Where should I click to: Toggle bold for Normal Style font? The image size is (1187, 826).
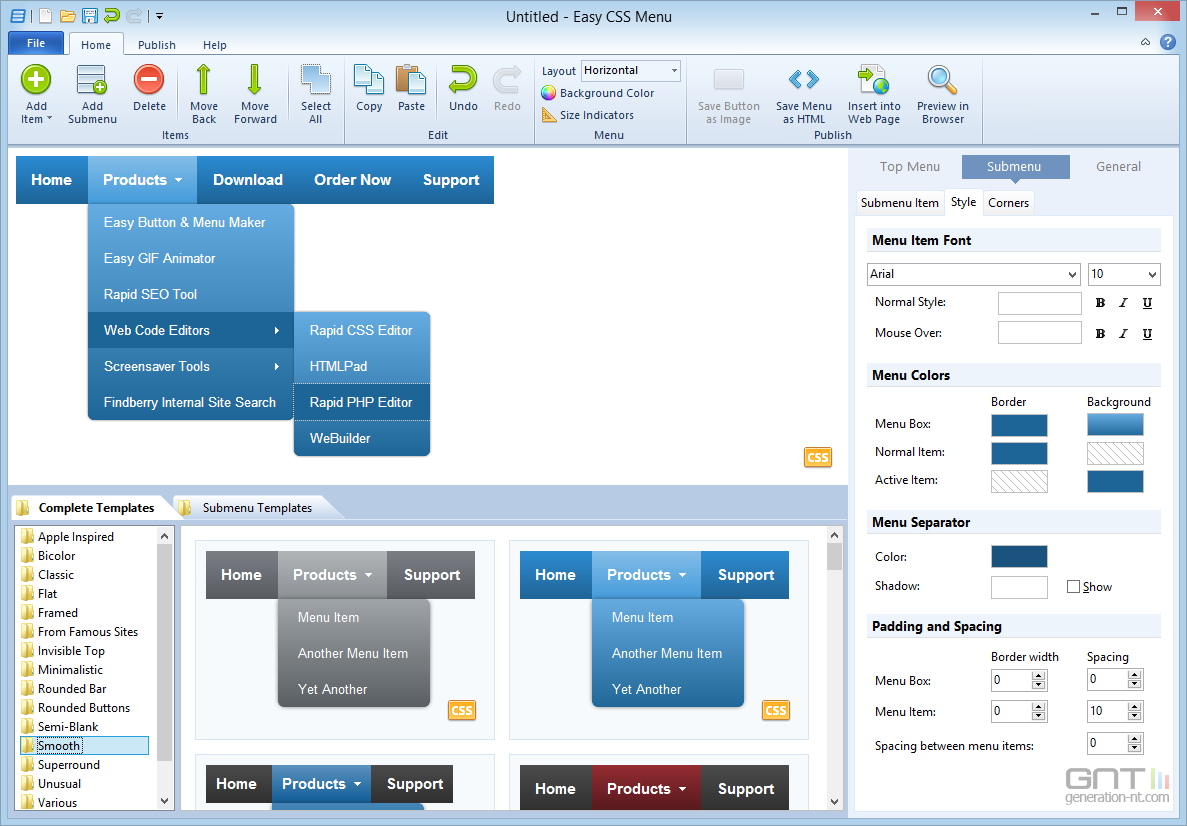pyautogui.click(x=1100, y=304)
